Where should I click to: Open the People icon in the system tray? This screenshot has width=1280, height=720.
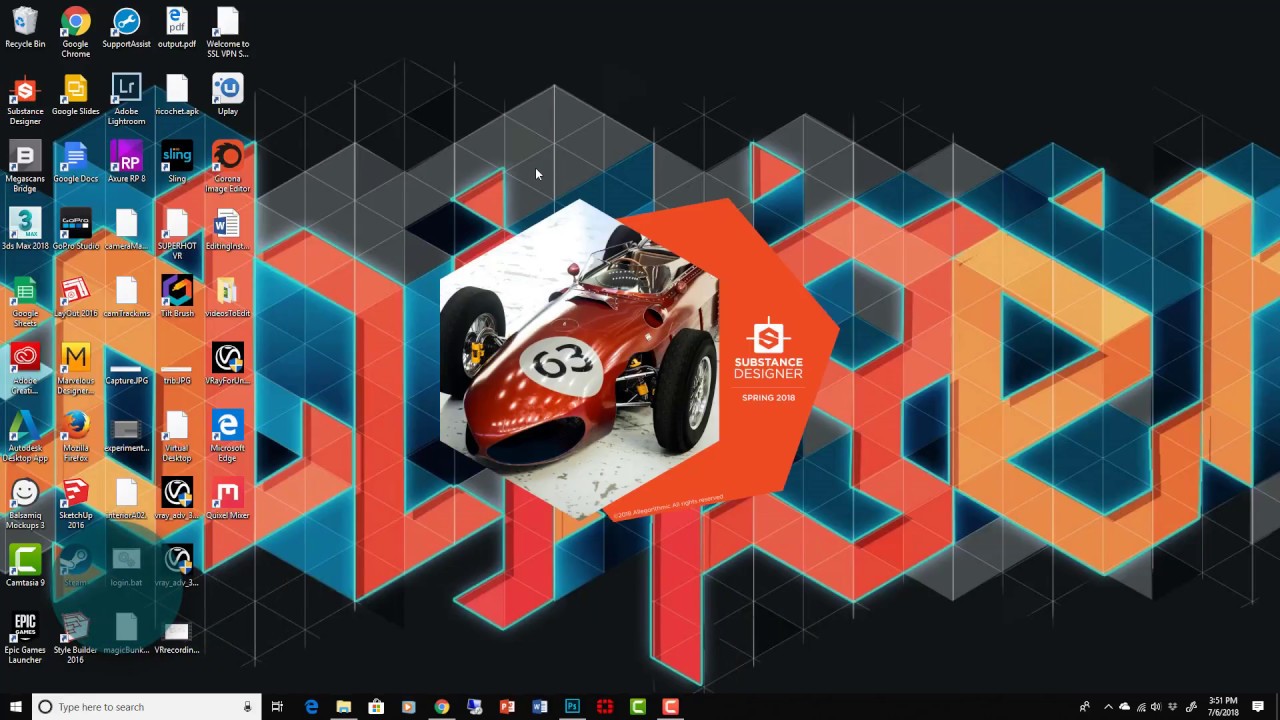pyautogui.click(x=1084, y=707)
